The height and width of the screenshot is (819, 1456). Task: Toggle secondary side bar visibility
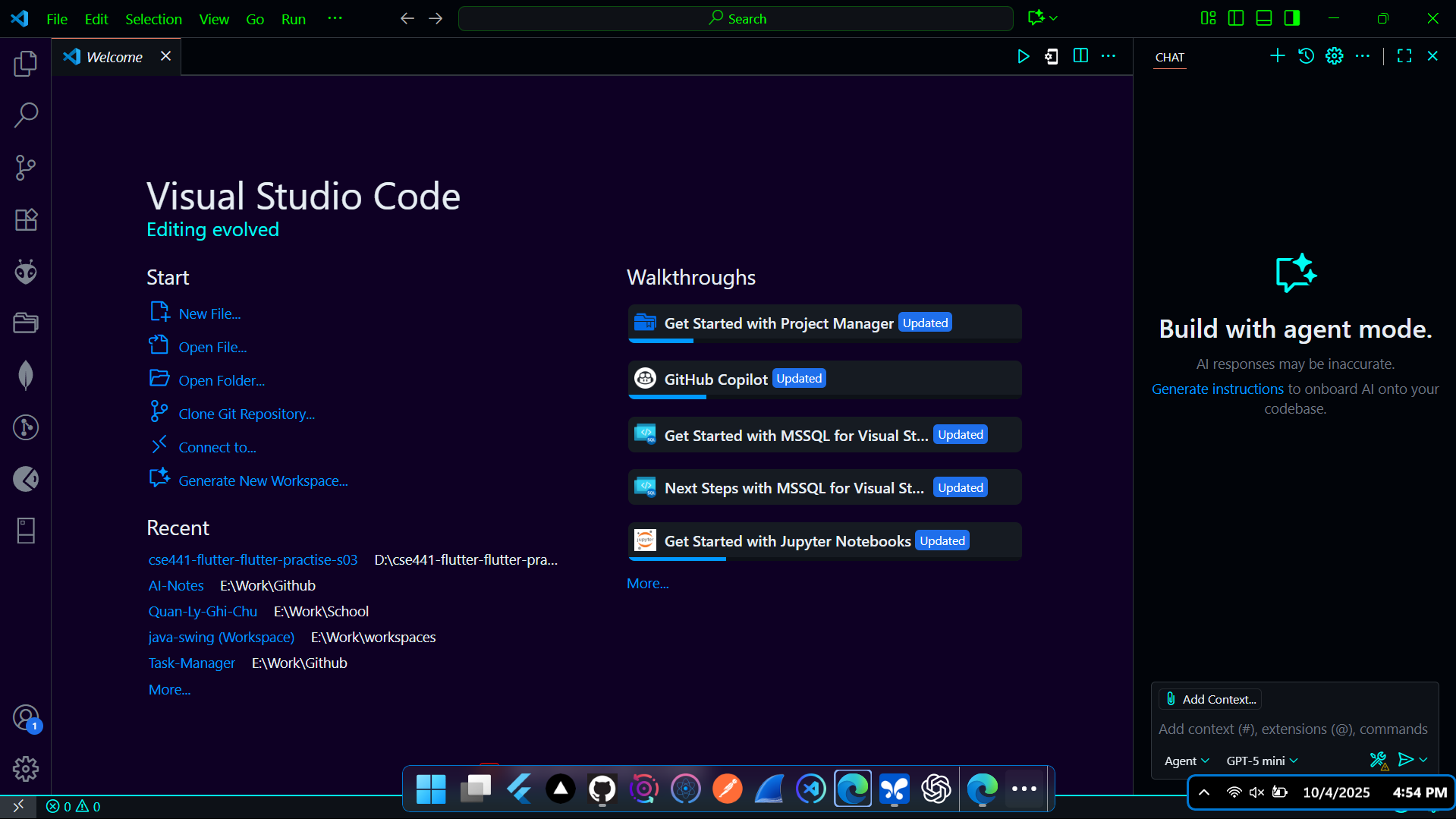[1292, 18]
